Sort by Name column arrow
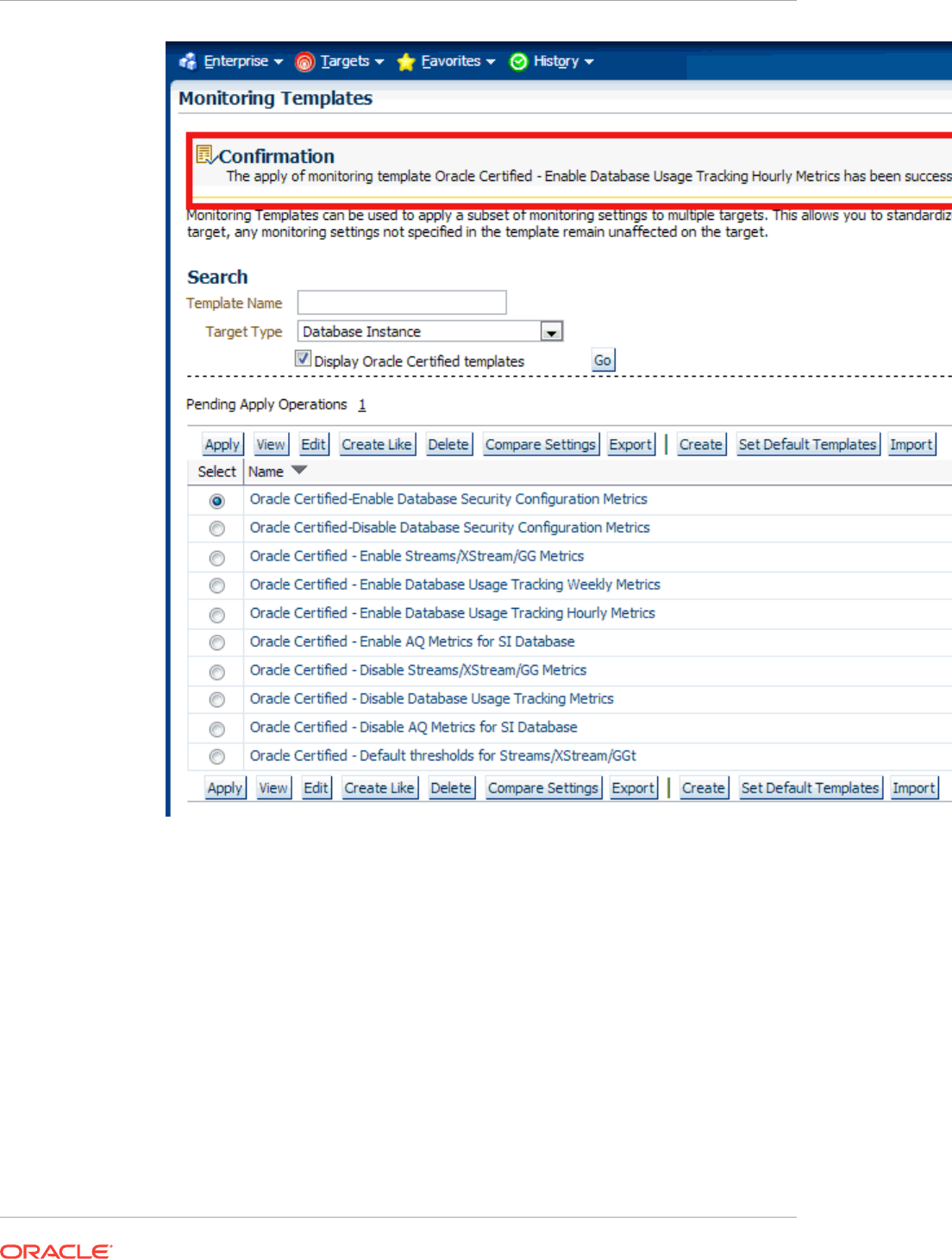 (299, 471)
